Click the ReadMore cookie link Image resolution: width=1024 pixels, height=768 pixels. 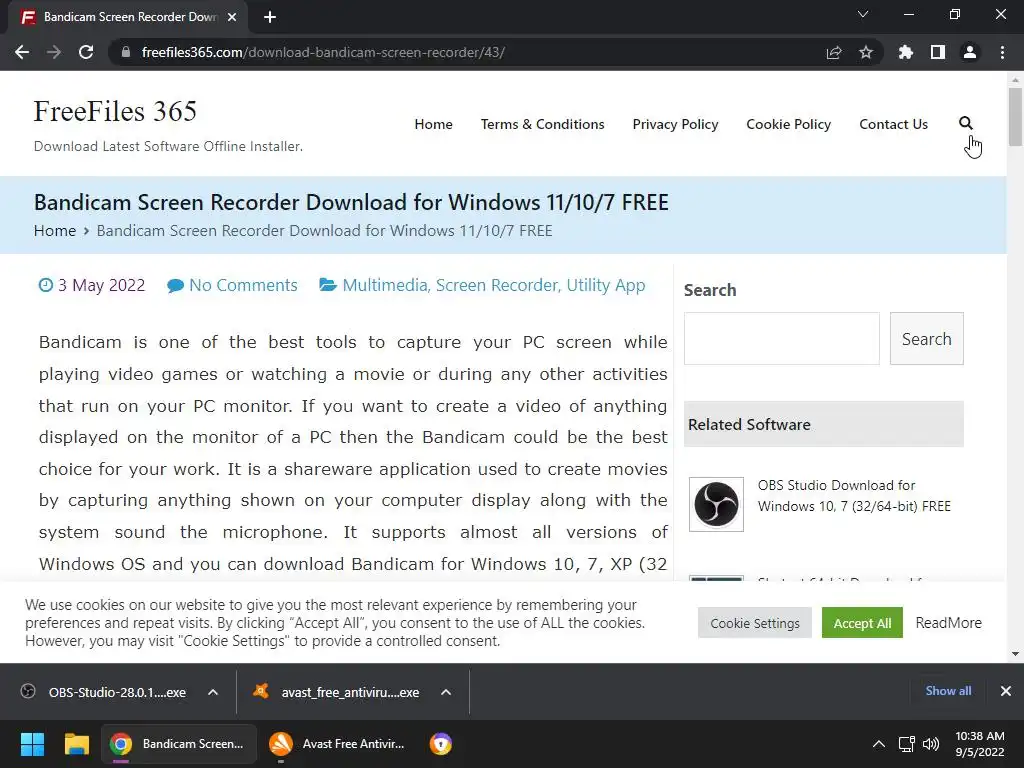coord(948,623)
